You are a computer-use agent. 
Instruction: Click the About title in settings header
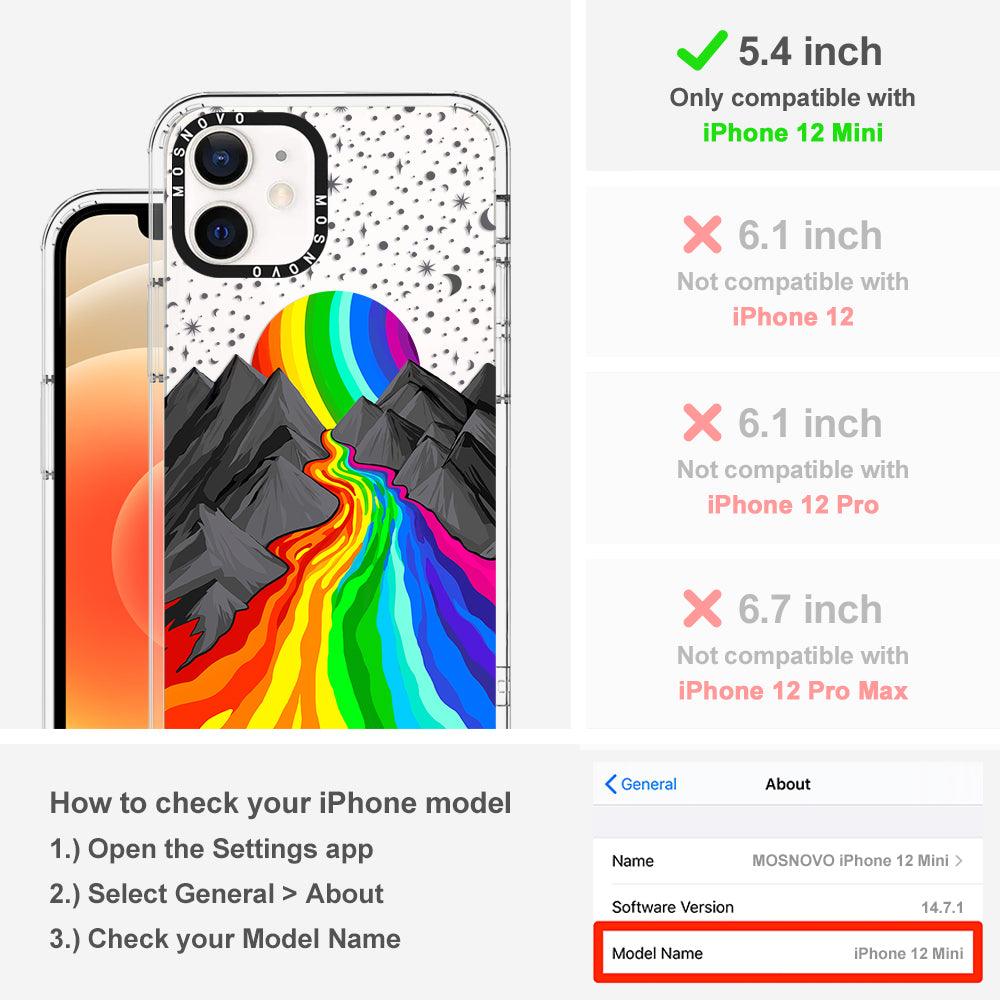coord(788,784)
